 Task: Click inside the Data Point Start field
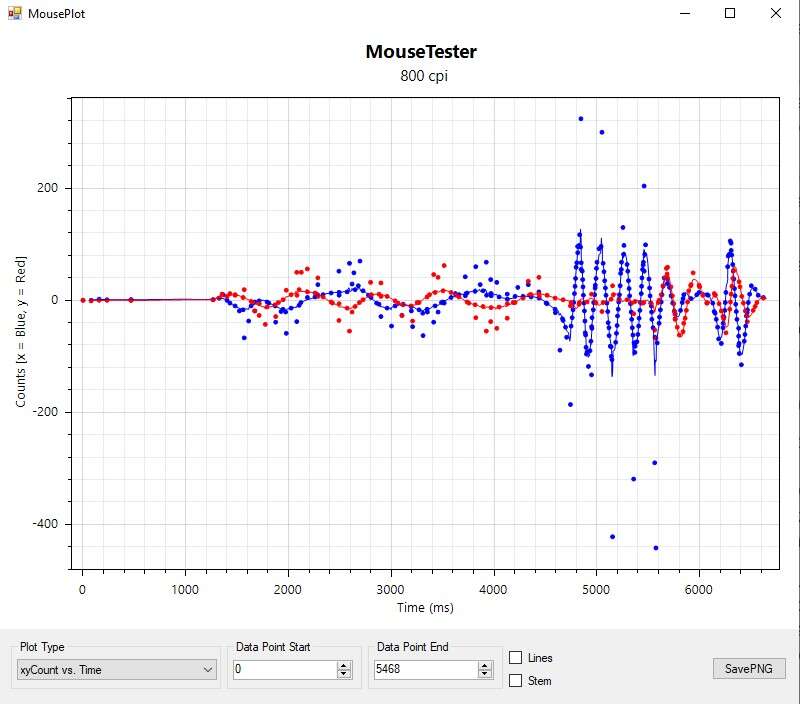(x=284, y=670)
